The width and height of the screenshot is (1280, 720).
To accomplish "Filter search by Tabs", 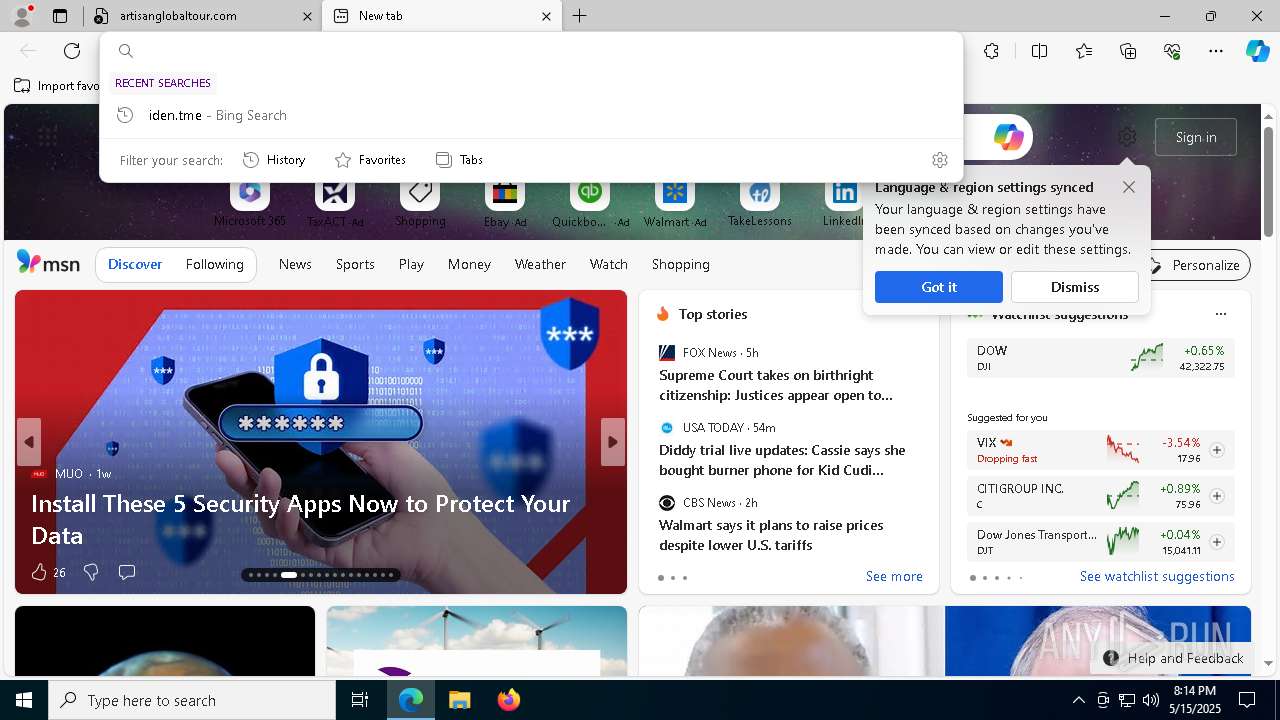I will click(459, 160).
